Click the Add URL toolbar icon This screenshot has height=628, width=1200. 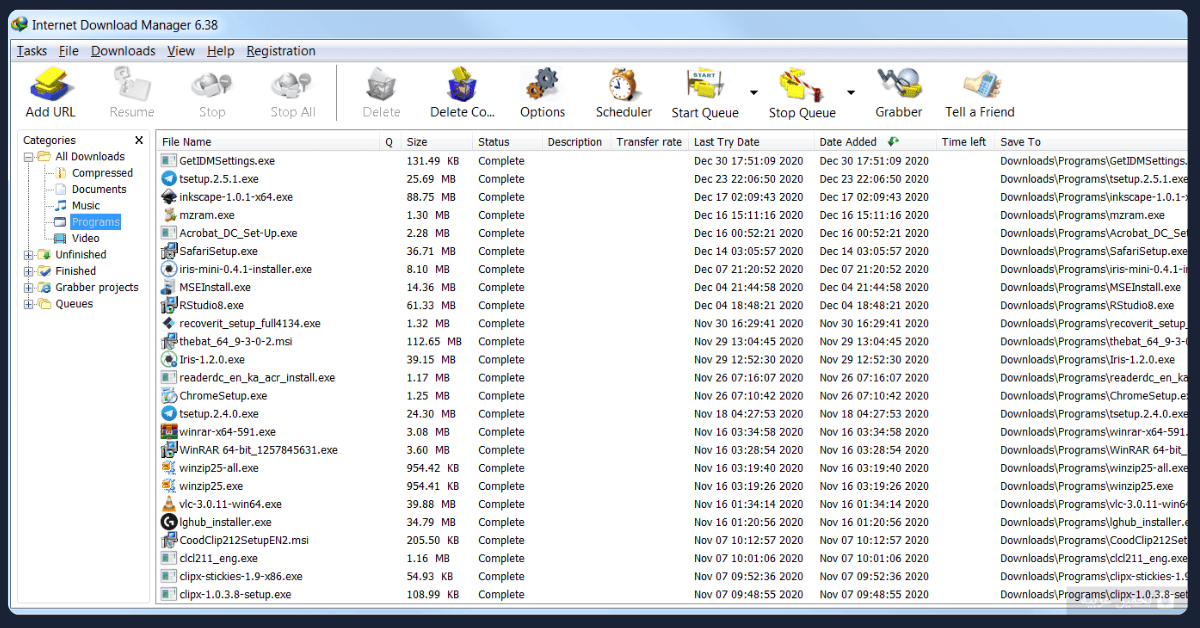point(50,84)
